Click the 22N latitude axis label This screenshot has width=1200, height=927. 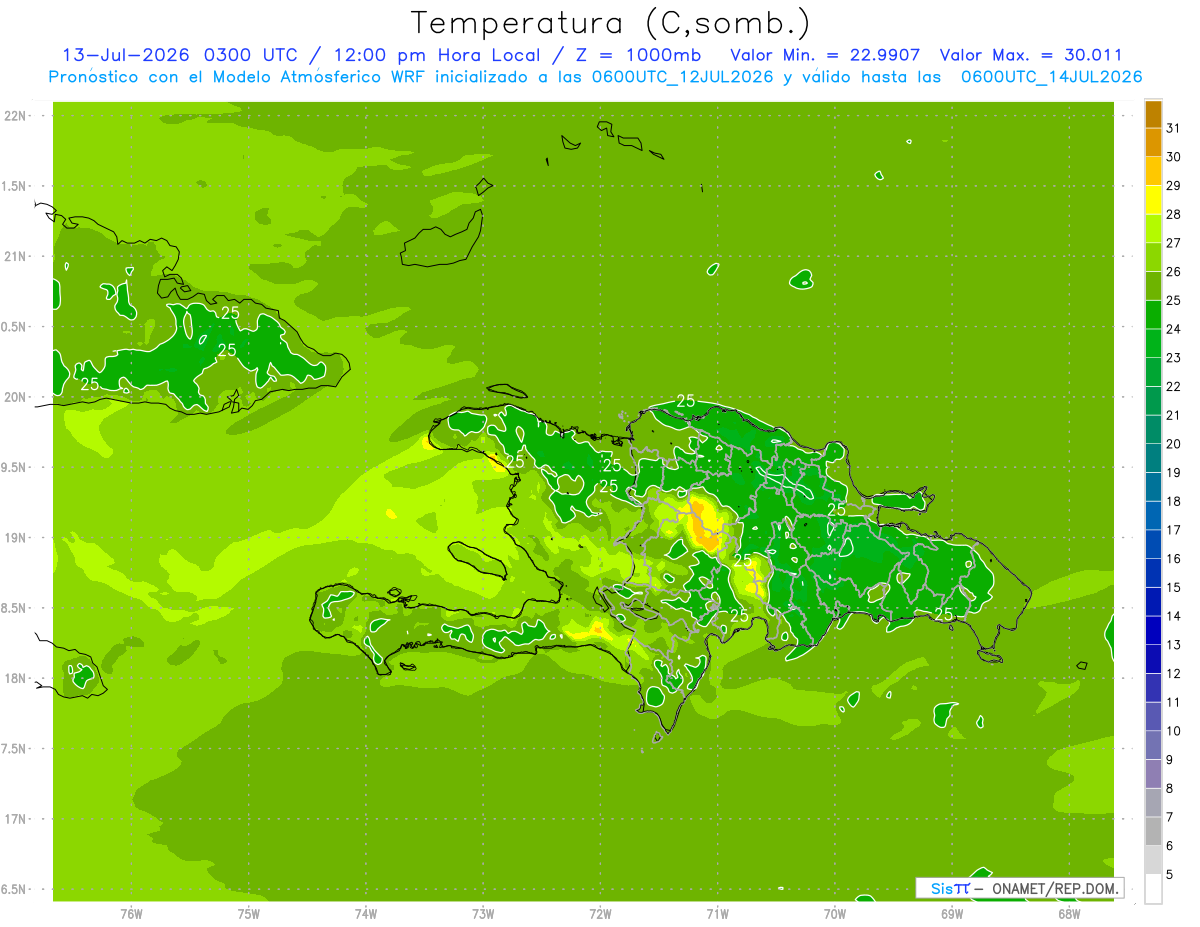pyautogui.click(x=17, y=115)
